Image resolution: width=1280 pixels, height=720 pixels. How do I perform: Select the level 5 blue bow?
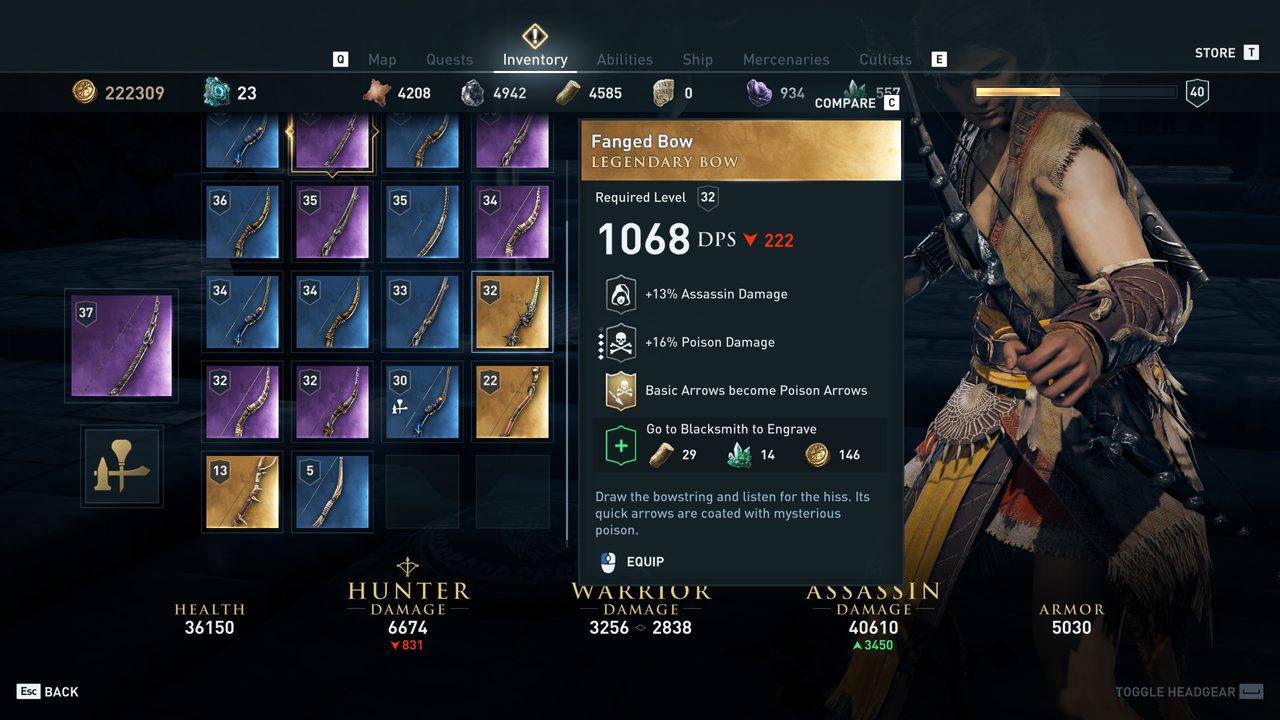pyautogui.click(x=332, y=492)
